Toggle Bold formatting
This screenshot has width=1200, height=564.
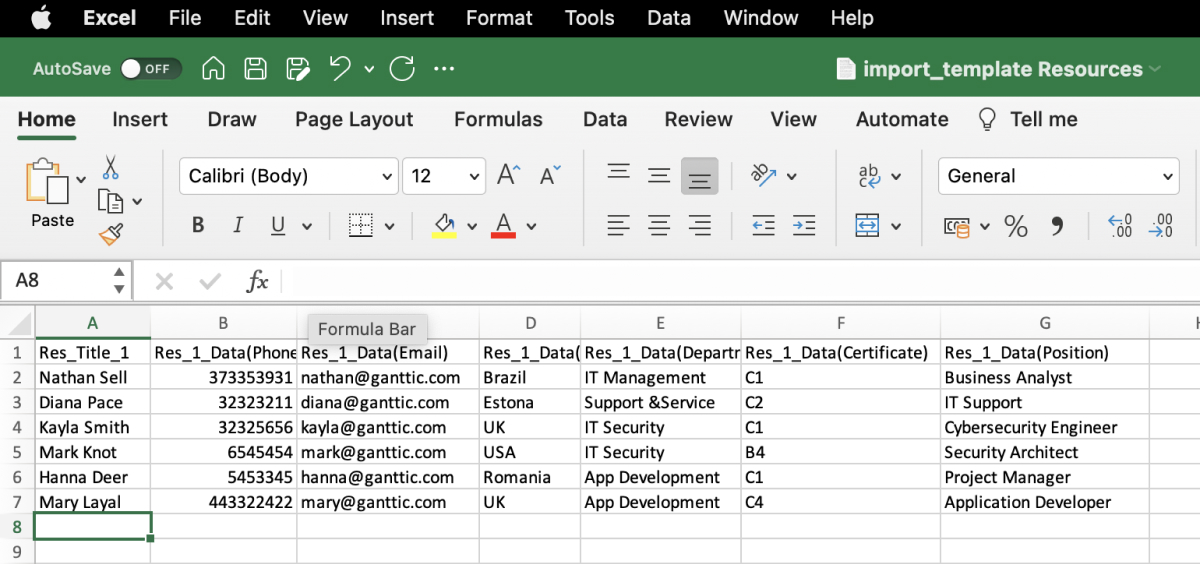[198, 225]
